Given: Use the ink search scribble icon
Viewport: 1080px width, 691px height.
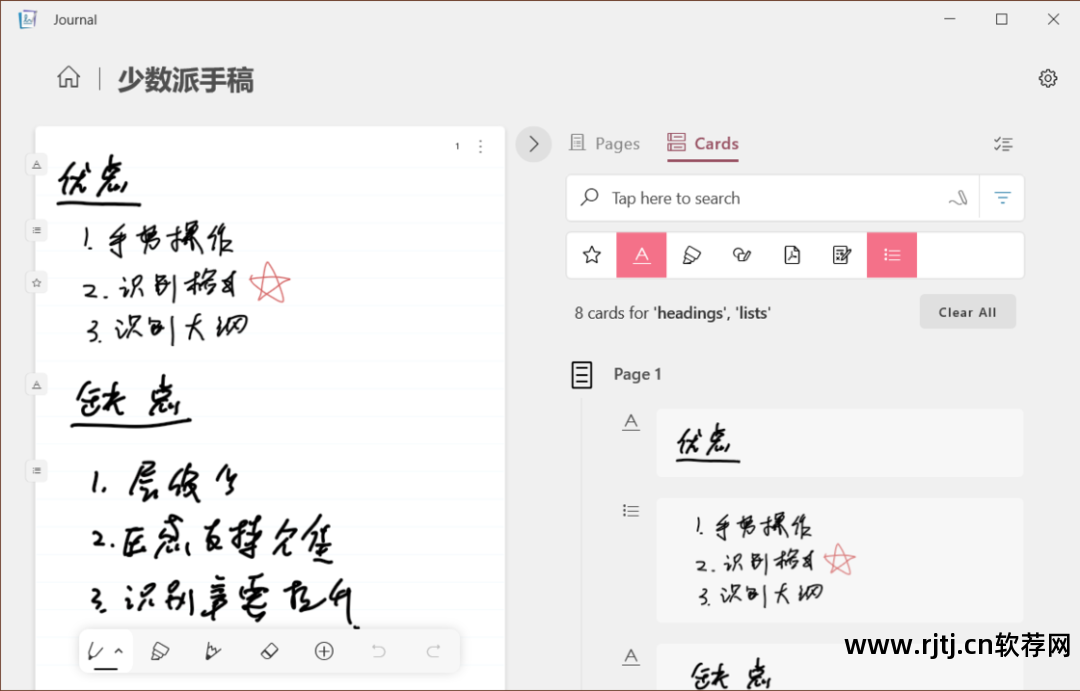Looking at the screenshot, I should point(958,198).
